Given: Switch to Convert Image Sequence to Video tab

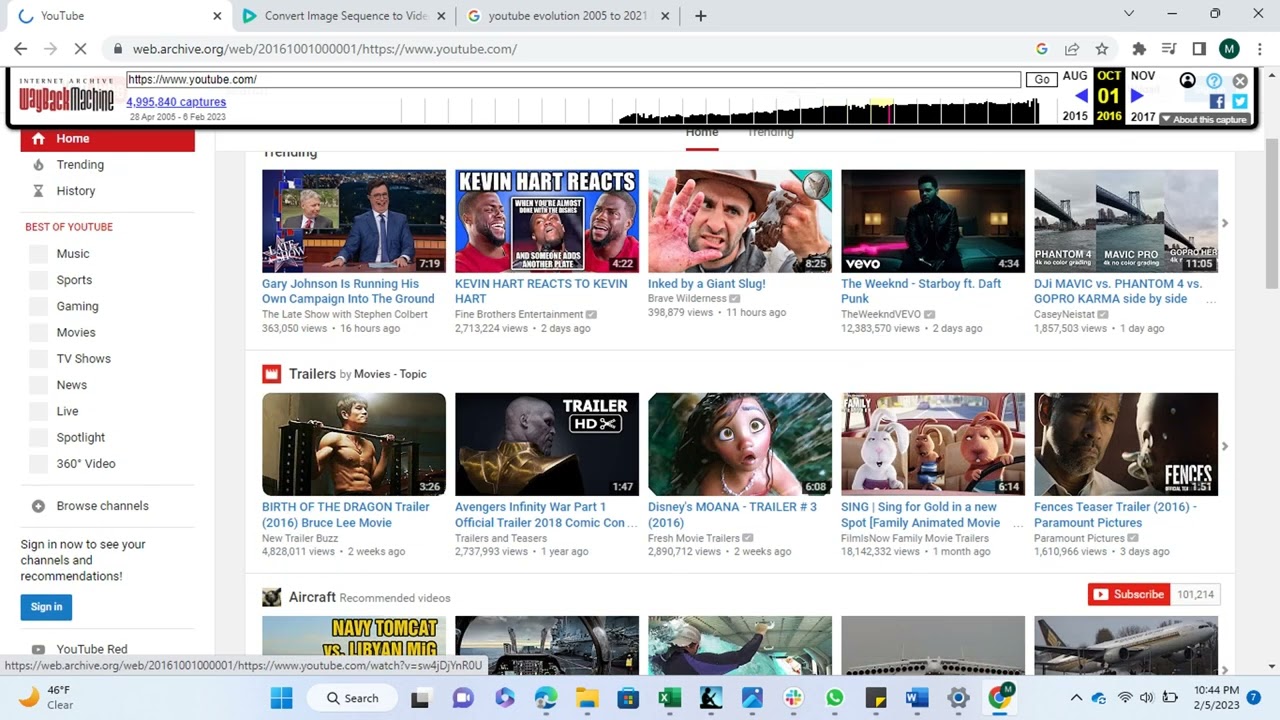Looking at the screenshot, I should [x=344, y=16].
